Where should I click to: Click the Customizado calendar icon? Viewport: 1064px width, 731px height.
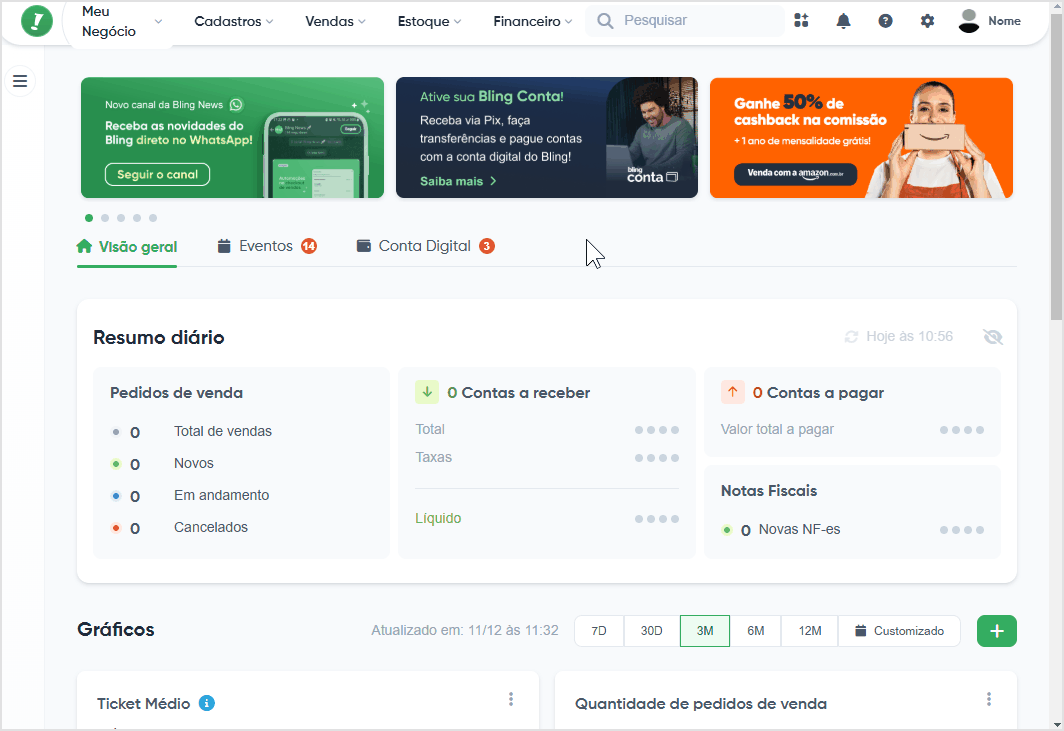point(860,631)
